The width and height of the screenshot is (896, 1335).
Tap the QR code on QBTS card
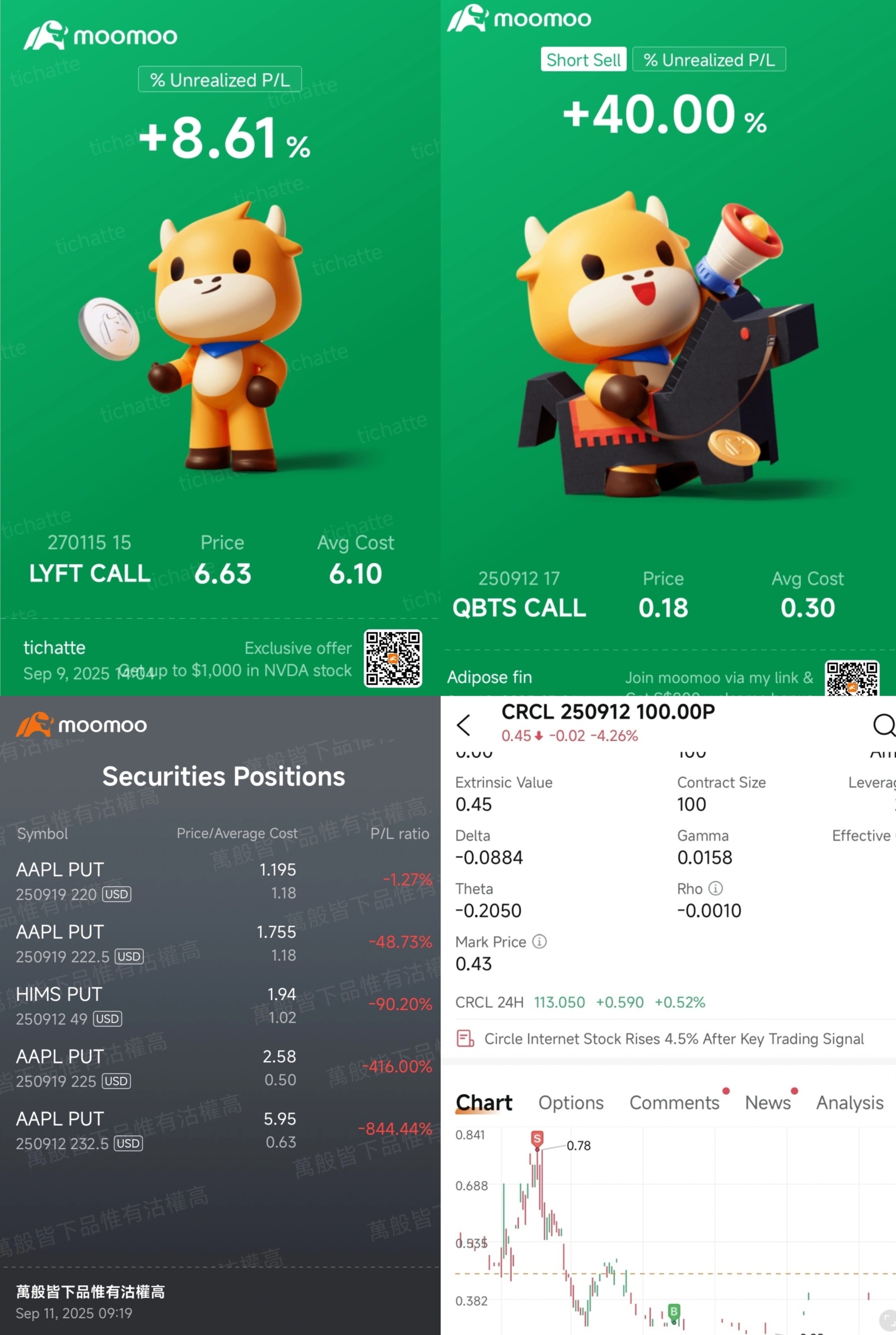click(852, 678)
